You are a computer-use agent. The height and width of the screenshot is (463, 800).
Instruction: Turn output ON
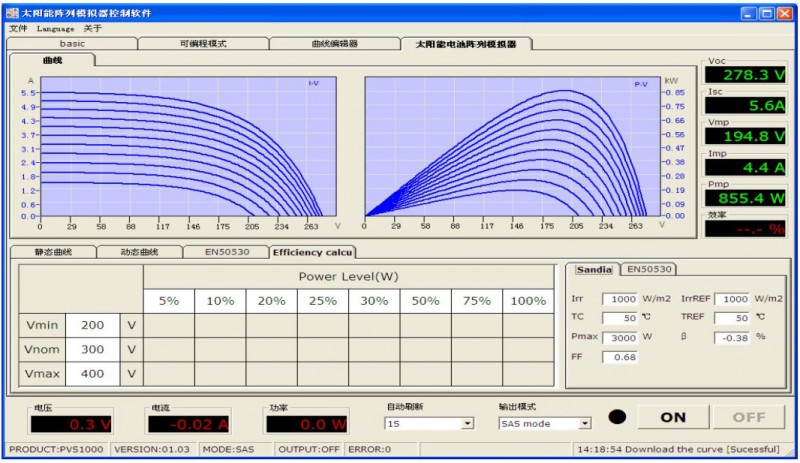pos(673,418)
